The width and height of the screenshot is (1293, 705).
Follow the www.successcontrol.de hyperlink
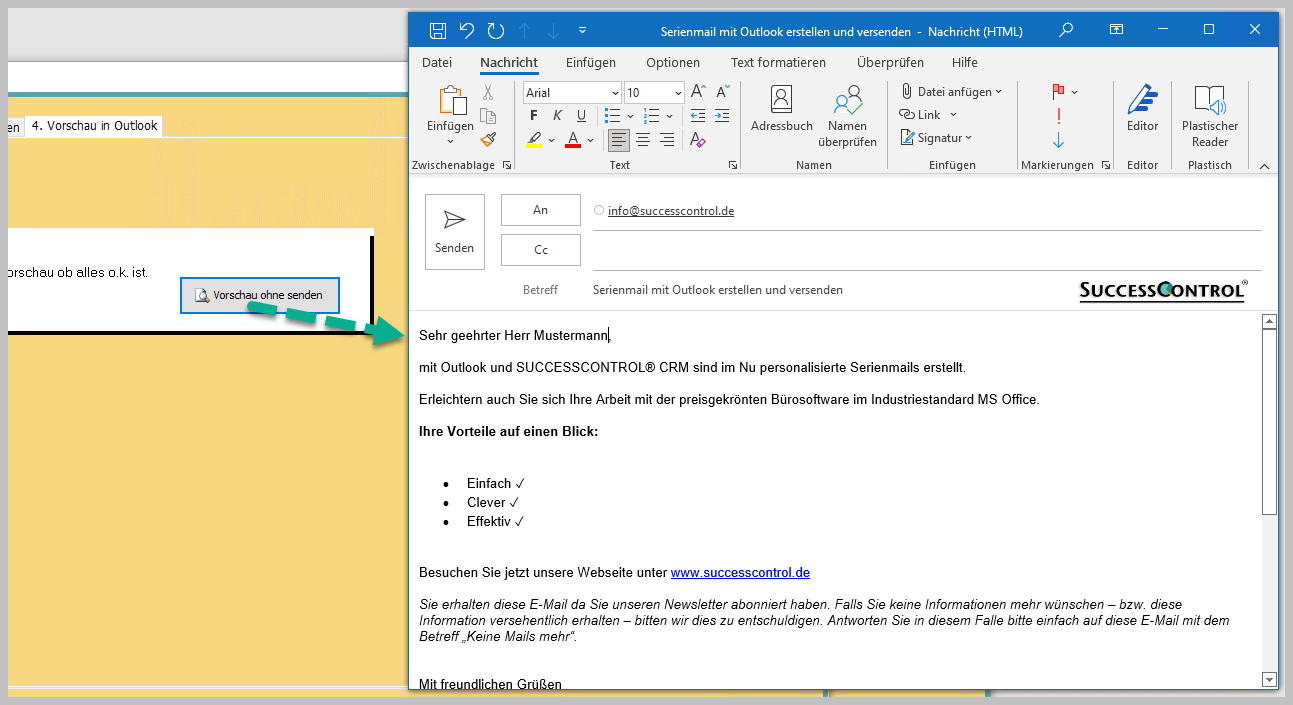(x=740, y=573)
